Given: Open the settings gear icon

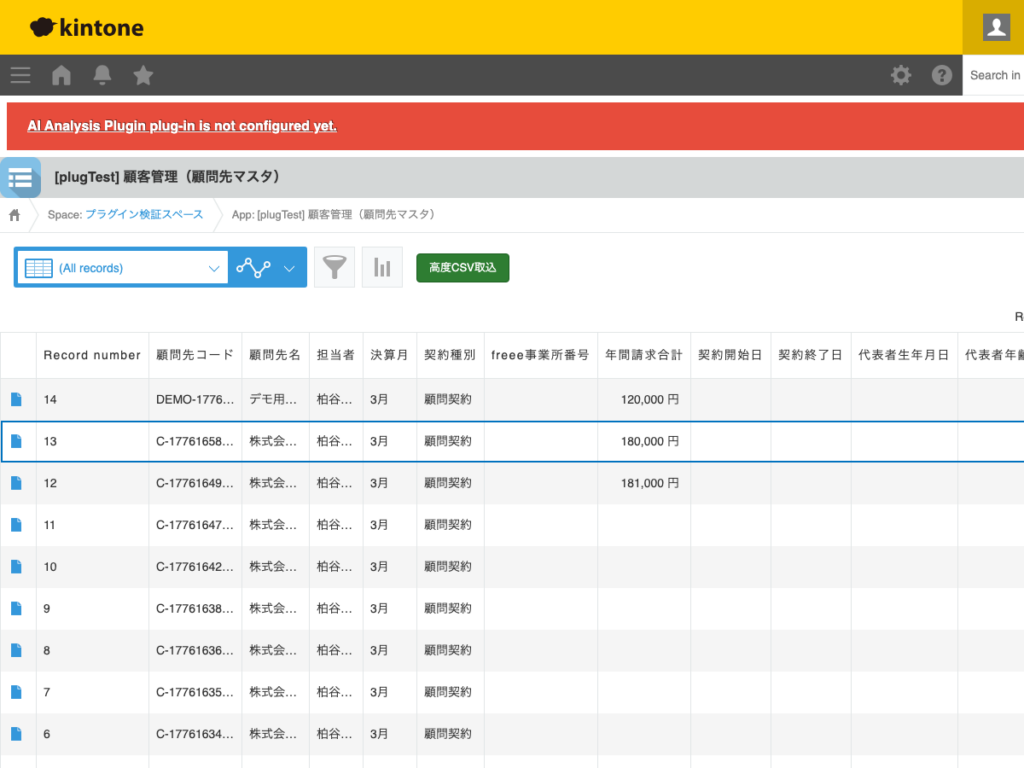Looking at the screenshot, I should coord(900,75).
